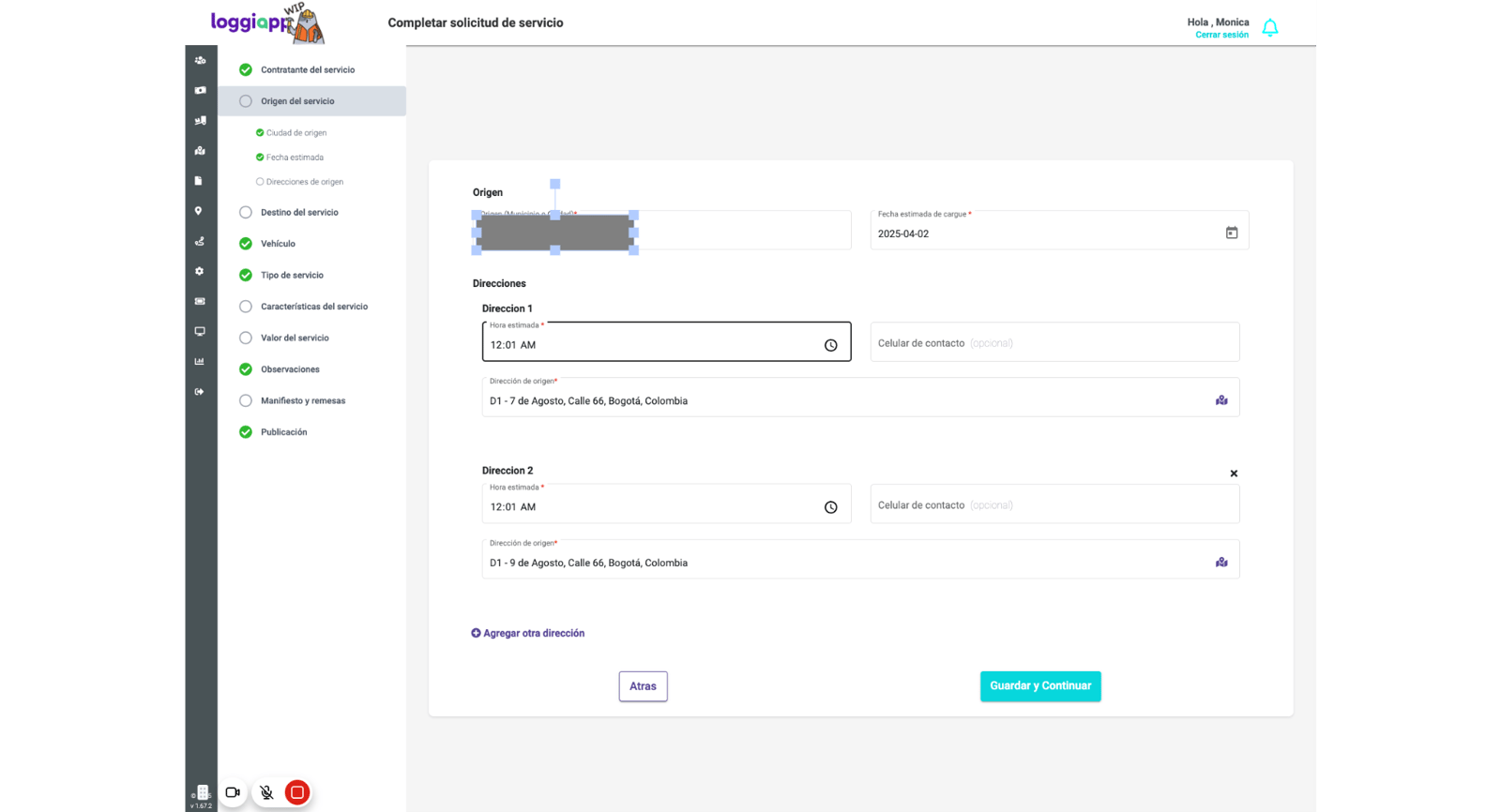The height and width of the screenshot is (812, 1501).
Task: Select Direcciones de origen sub-step
Action: (x=305, y=182)
